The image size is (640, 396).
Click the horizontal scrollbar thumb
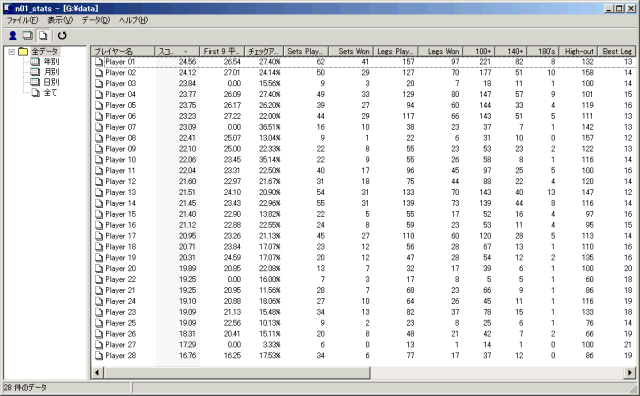tap(237, 372)
